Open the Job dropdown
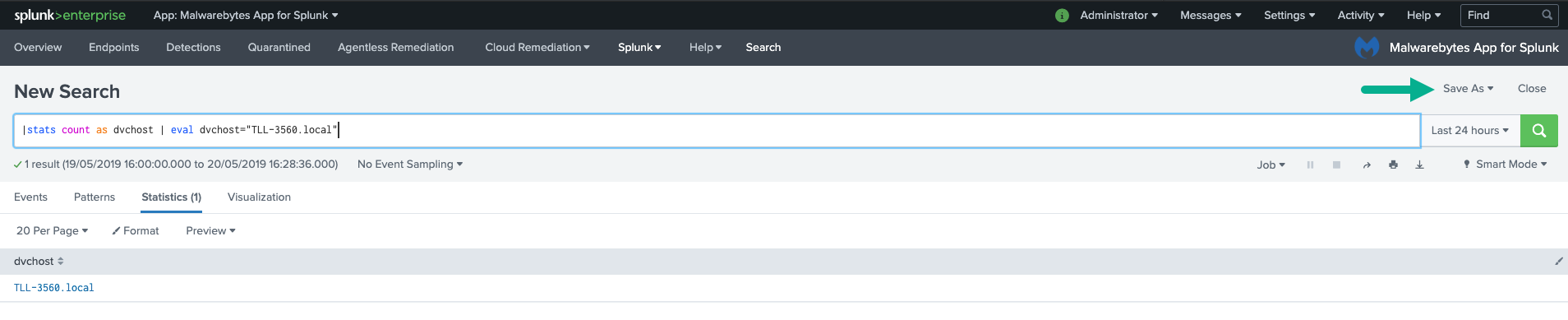 click(1271, 165)
